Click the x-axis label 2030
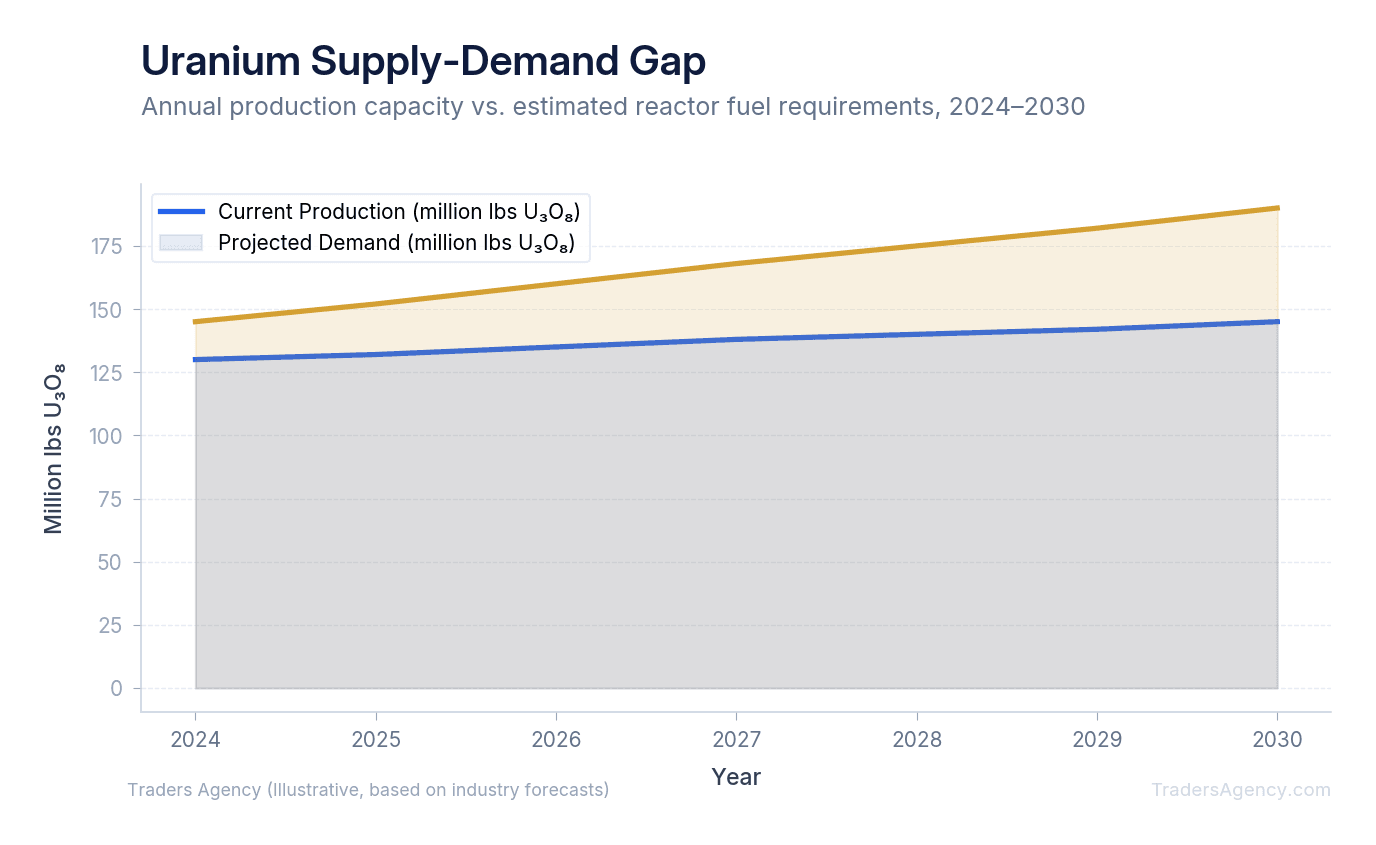This screenshot has height=845, width=1376. [x=1277, y=740]
